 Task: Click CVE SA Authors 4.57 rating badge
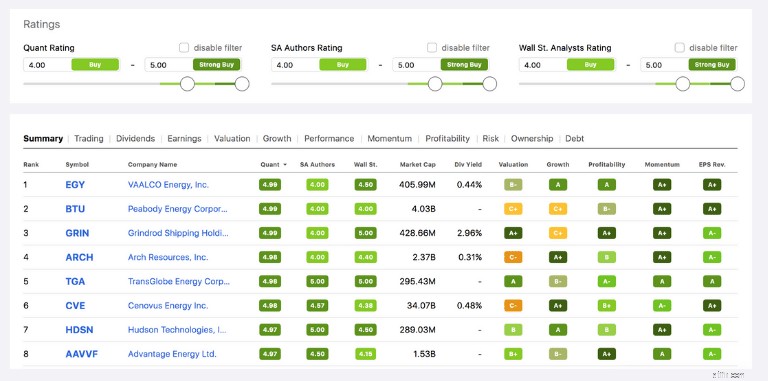(x=317, y=306)
